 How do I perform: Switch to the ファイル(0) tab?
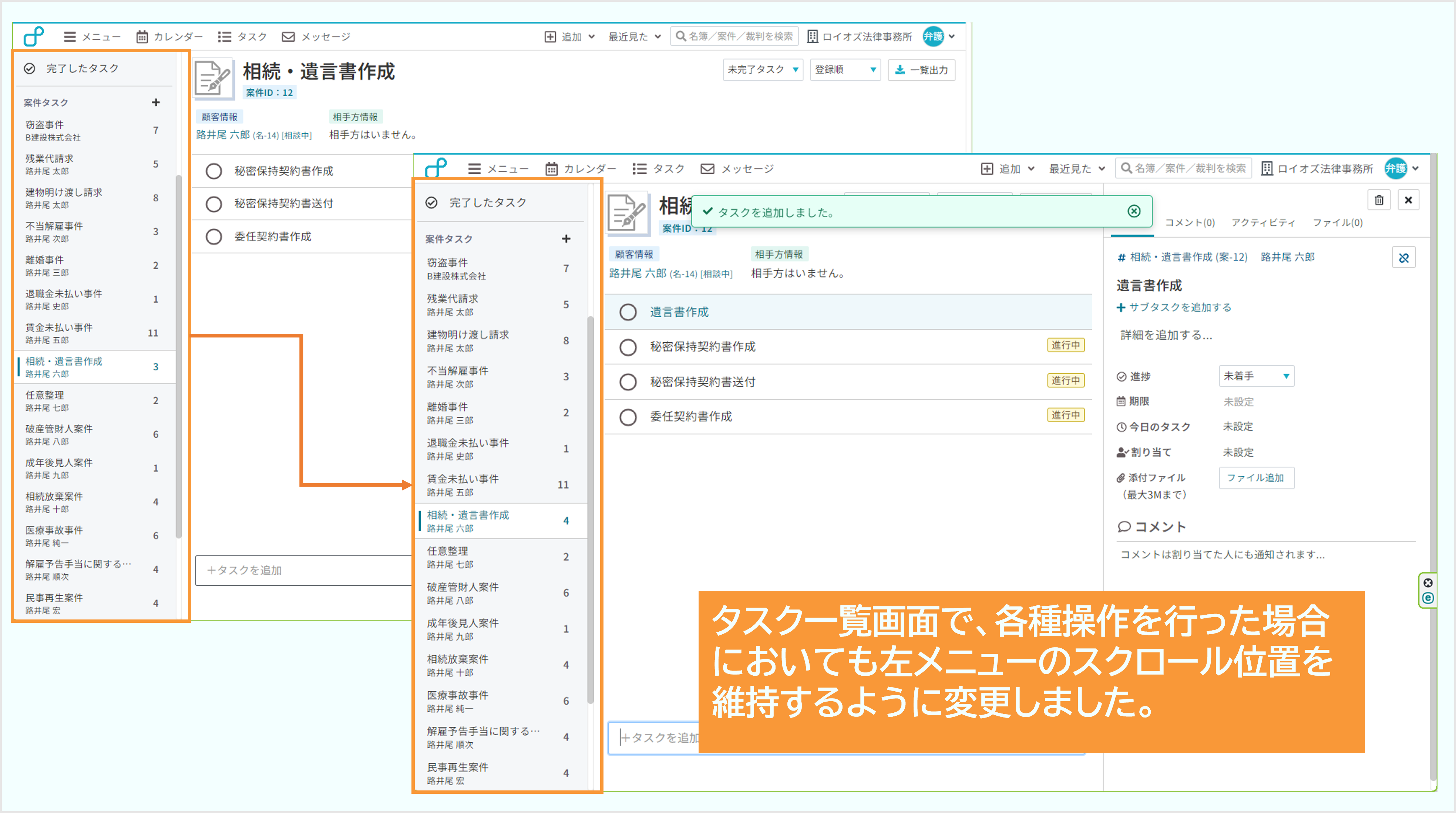click(x=1337, y=222)
